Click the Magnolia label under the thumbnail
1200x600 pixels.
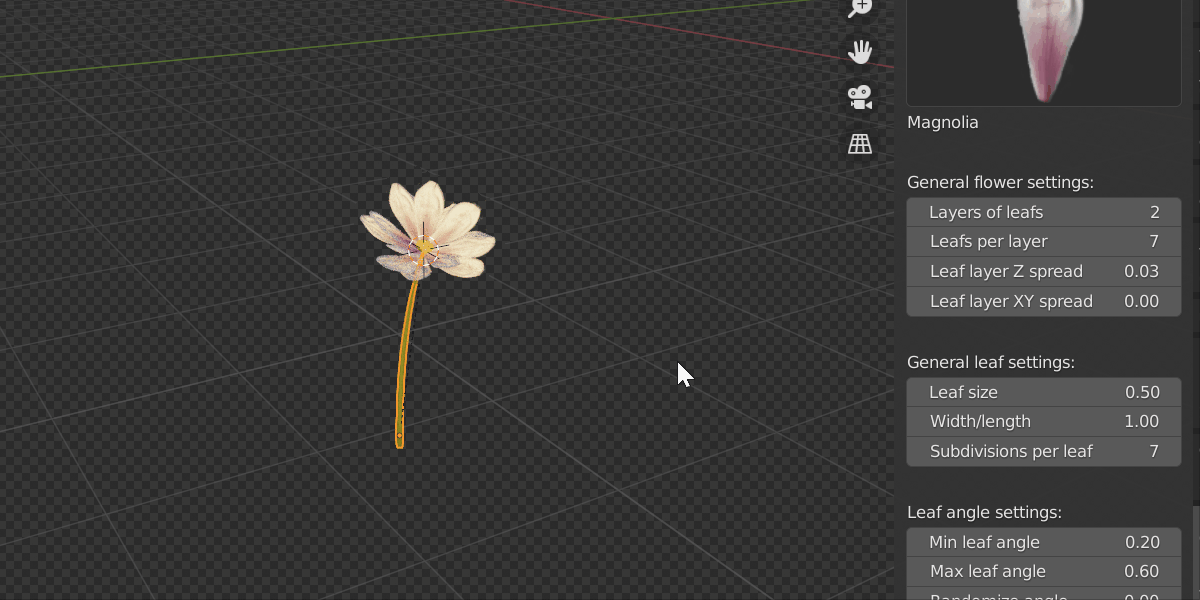pos(942,123)
